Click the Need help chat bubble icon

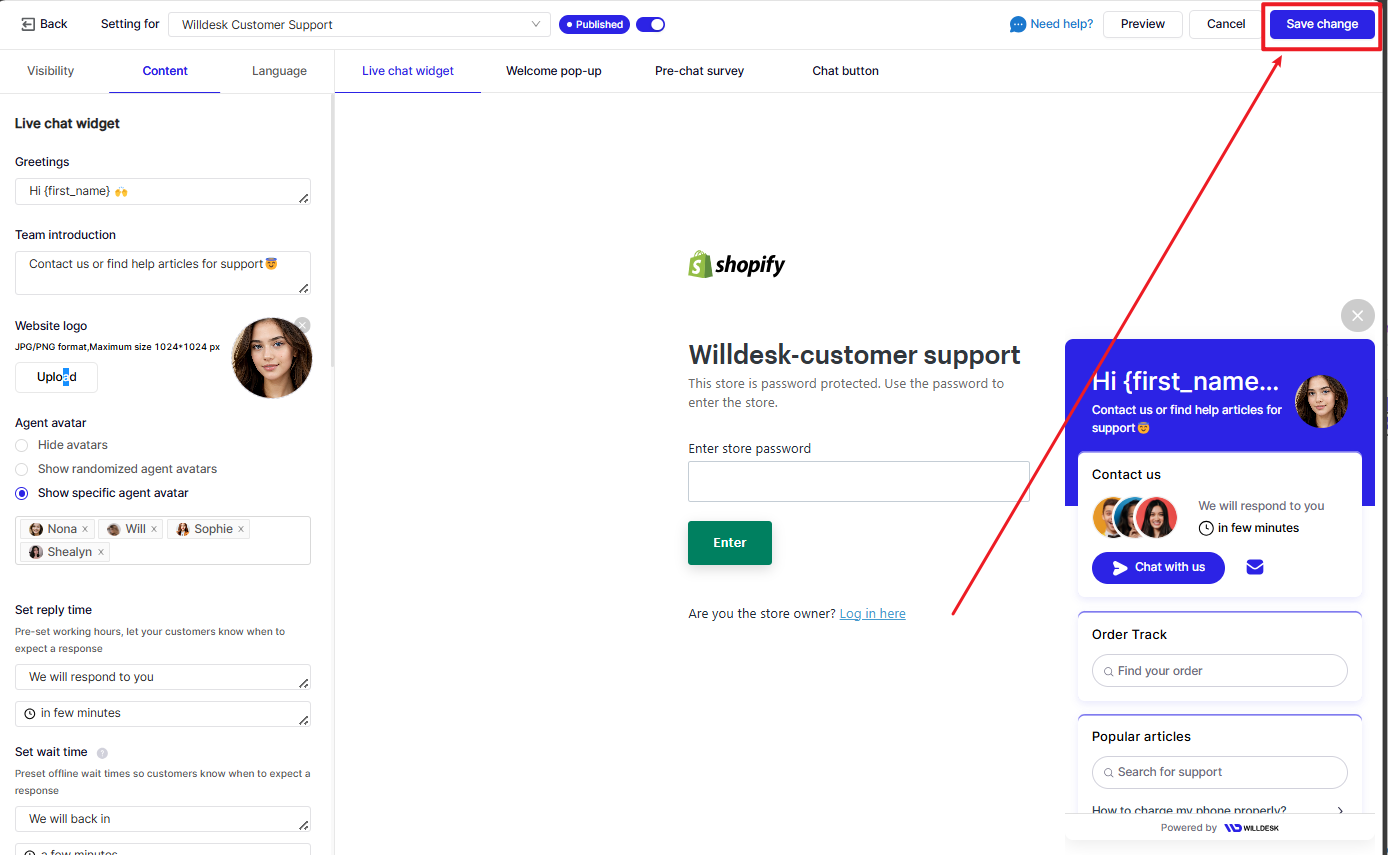[1018, 24]
